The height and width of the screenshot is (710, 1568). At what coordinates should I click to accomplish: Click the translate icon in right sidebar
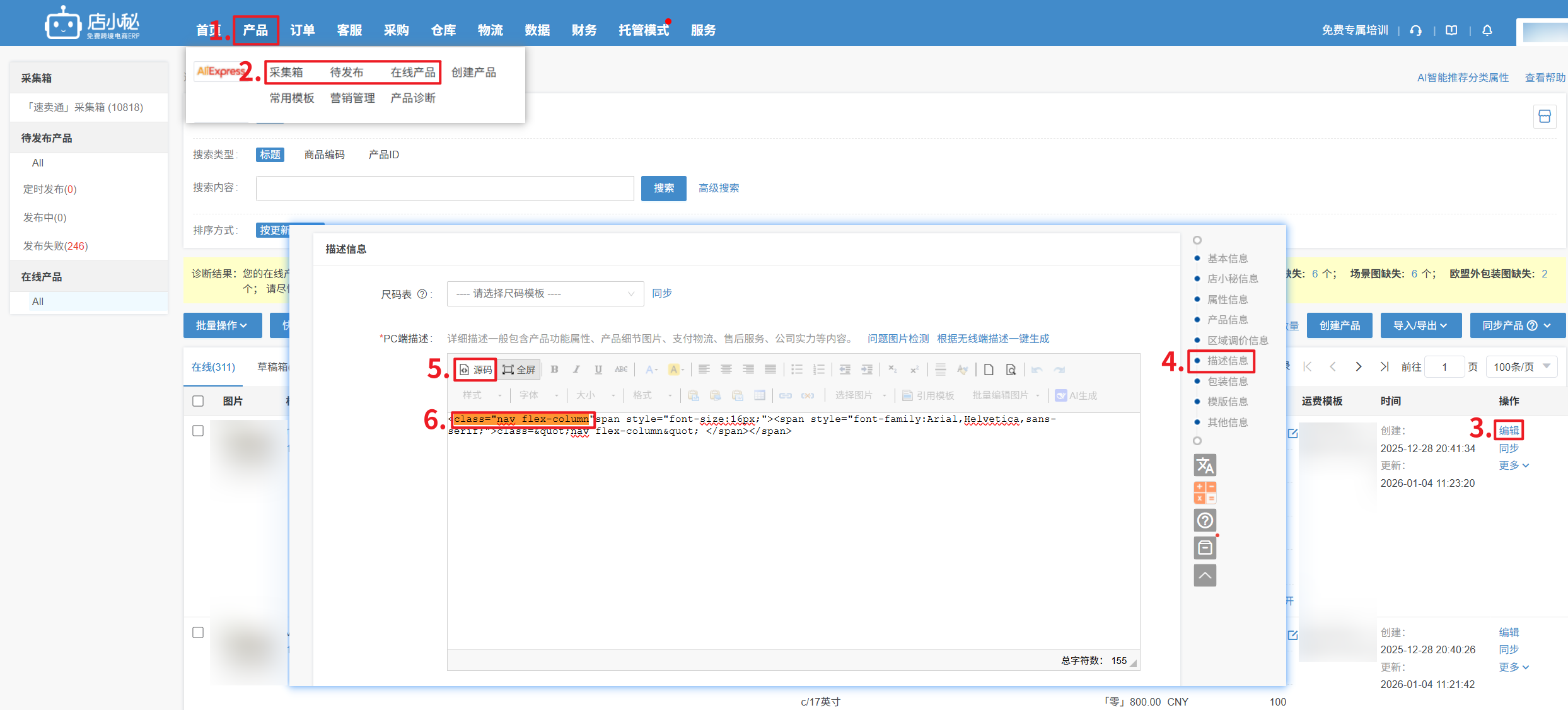tap(1205, 465)
